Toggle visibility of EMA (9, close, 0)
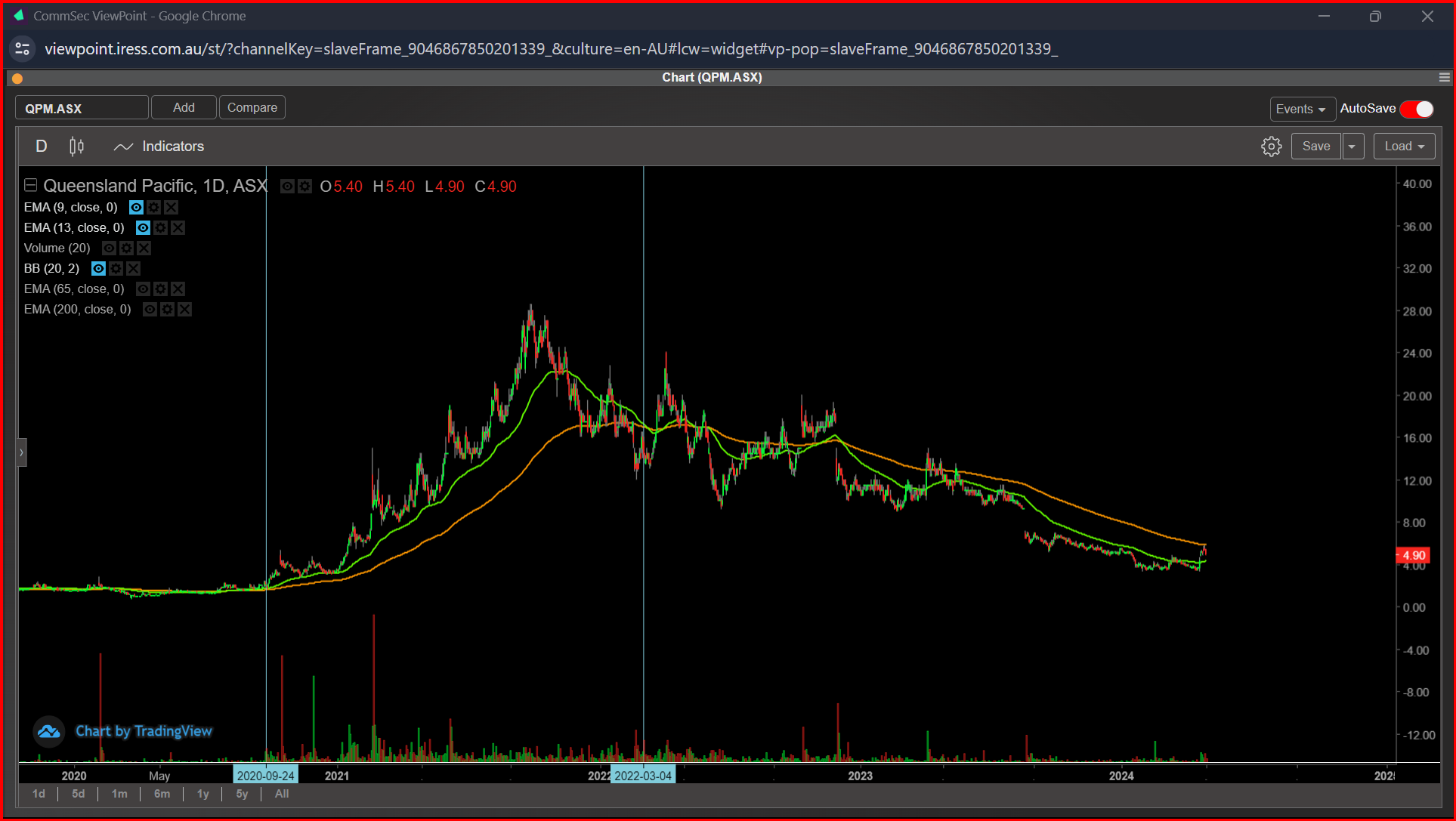Viewport: 1456px width, 821px height. coord(136,207)
